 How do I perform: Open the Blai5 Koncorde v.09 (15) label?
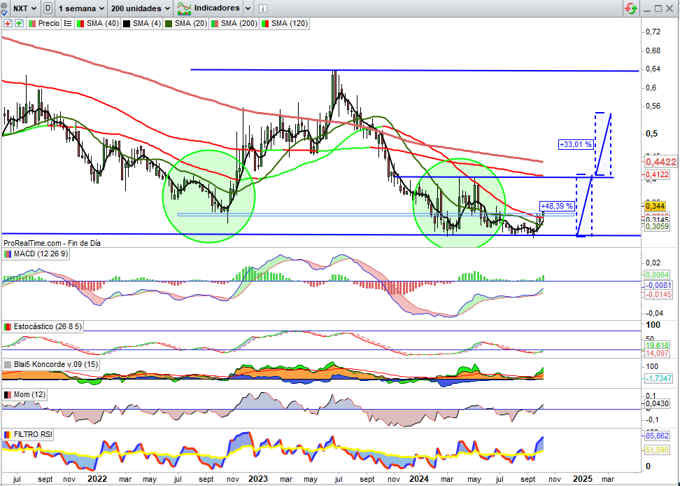click(x=56, y=365)
